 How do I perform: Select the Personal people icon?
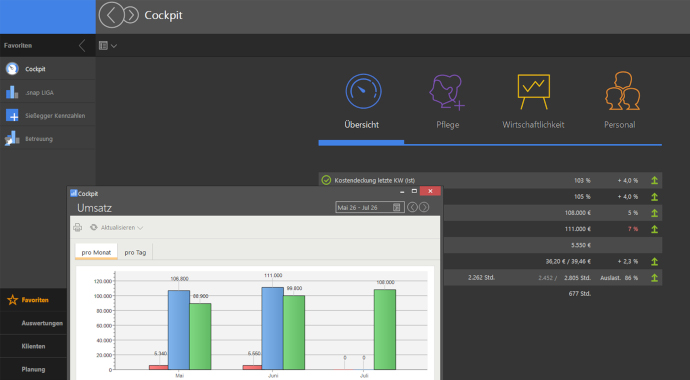coord(622,91)
